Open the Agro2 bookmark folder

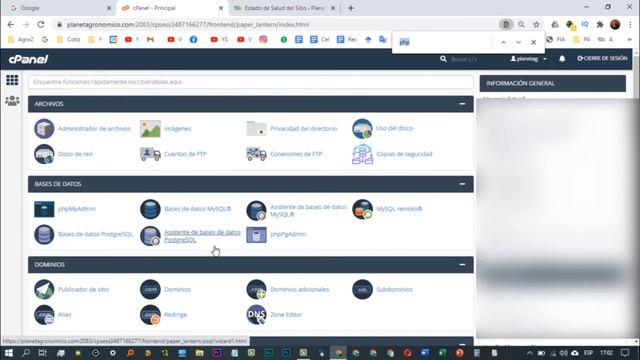click(x=21, y=40)
